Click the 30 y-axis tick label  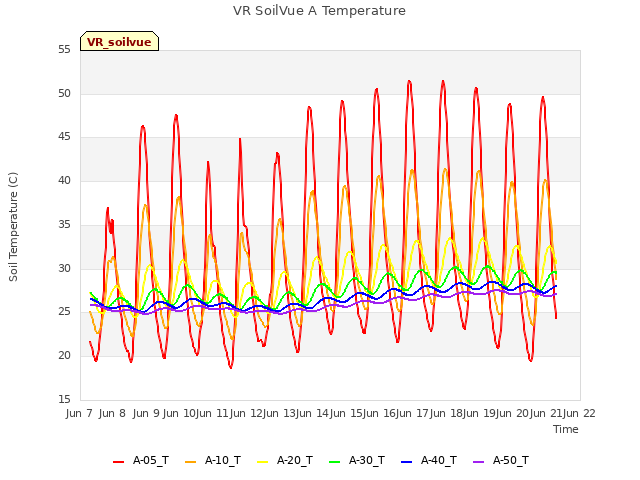coord(64,268)
